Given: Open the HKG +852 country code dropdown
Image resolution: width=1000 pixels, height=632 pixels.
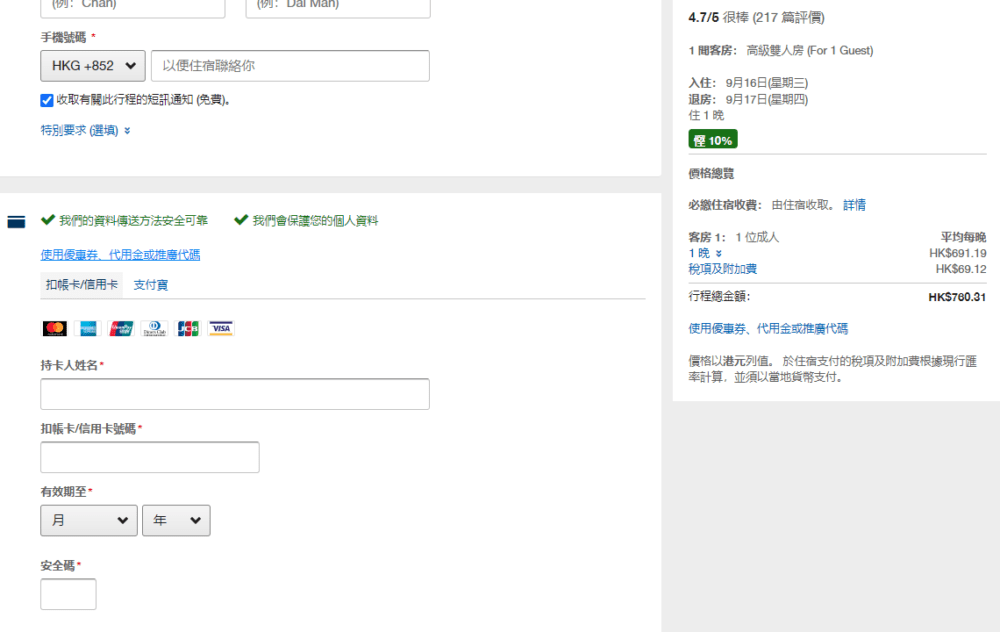Looking at the screenshot, I should pyautogui.click(x=92, y=66).
